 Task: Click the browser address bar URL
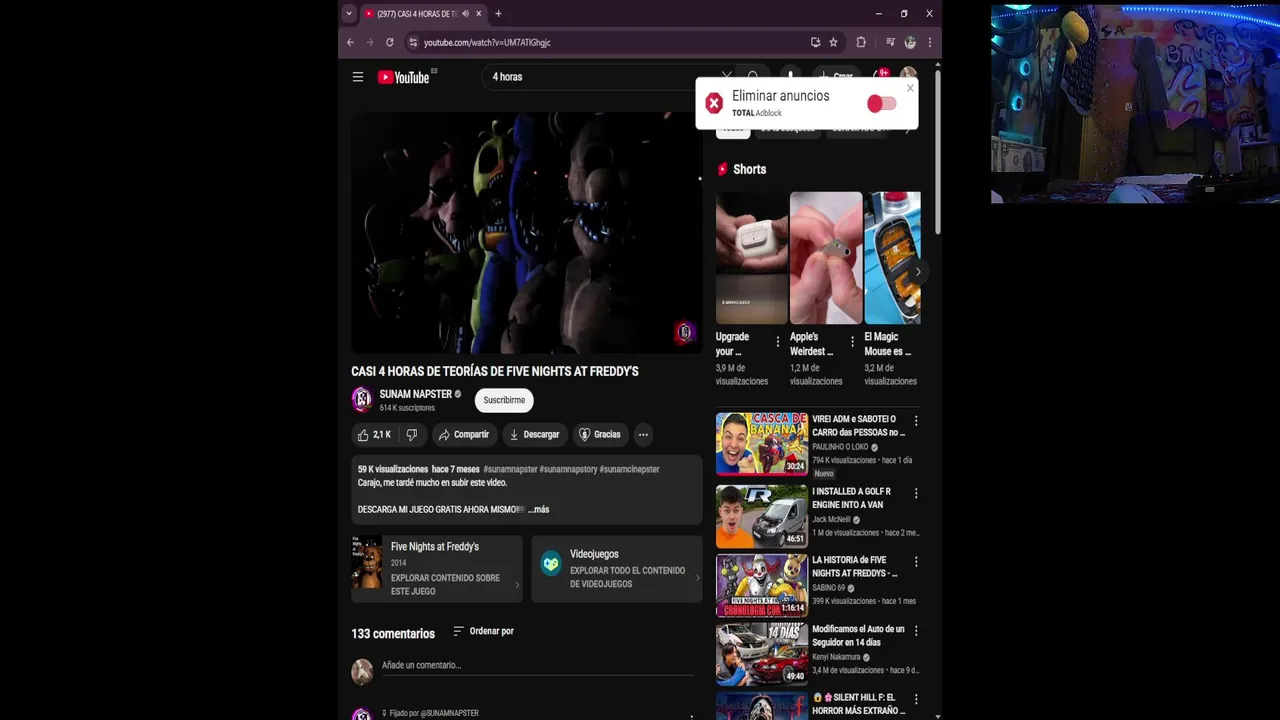[487, 42]
